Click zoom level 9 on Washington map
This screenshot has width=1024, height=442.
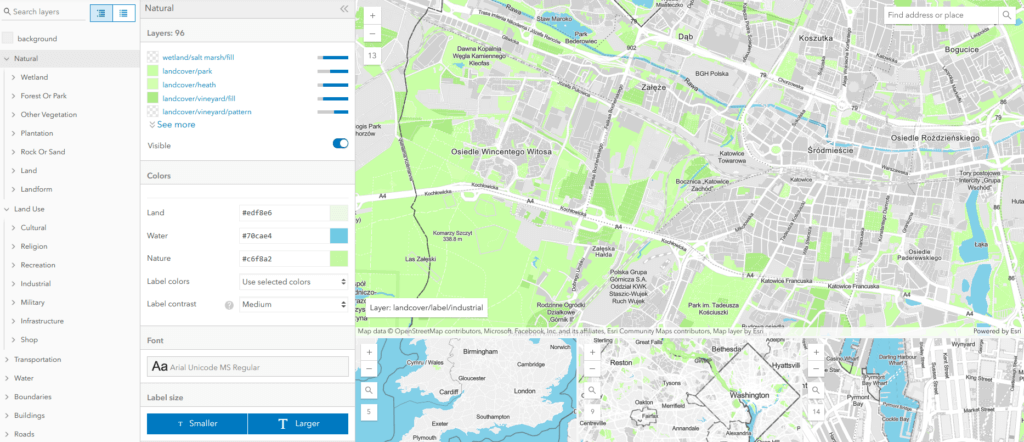(x=592, y=412)
